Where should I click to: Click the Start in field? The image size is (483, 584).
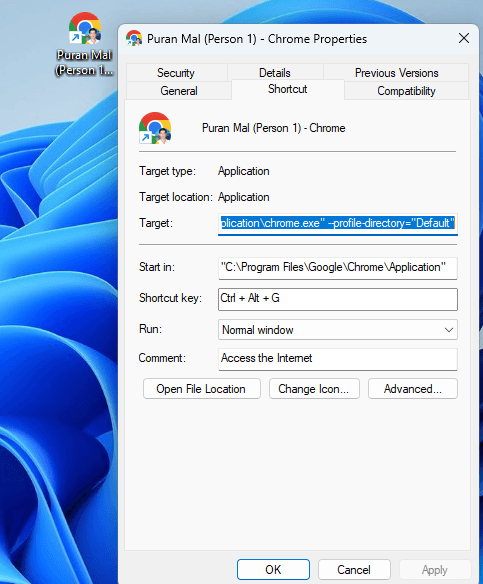338,268
